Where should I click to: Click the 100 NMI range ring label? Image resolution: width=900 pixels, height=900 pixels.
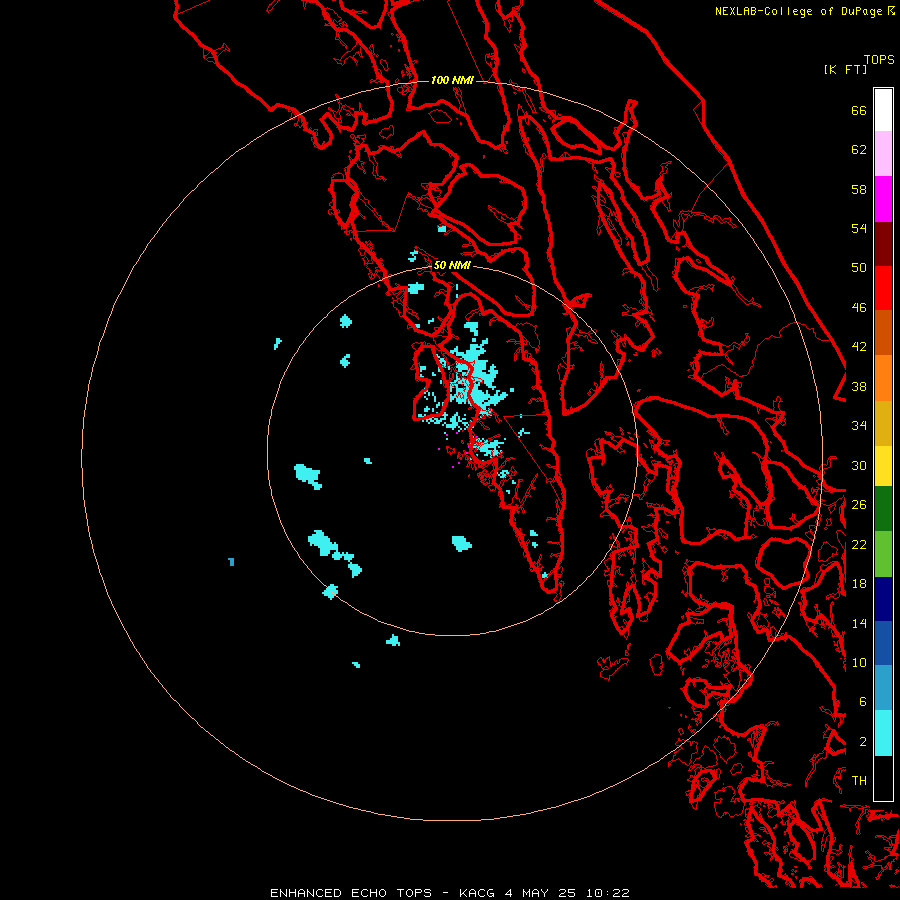(452, 80)
